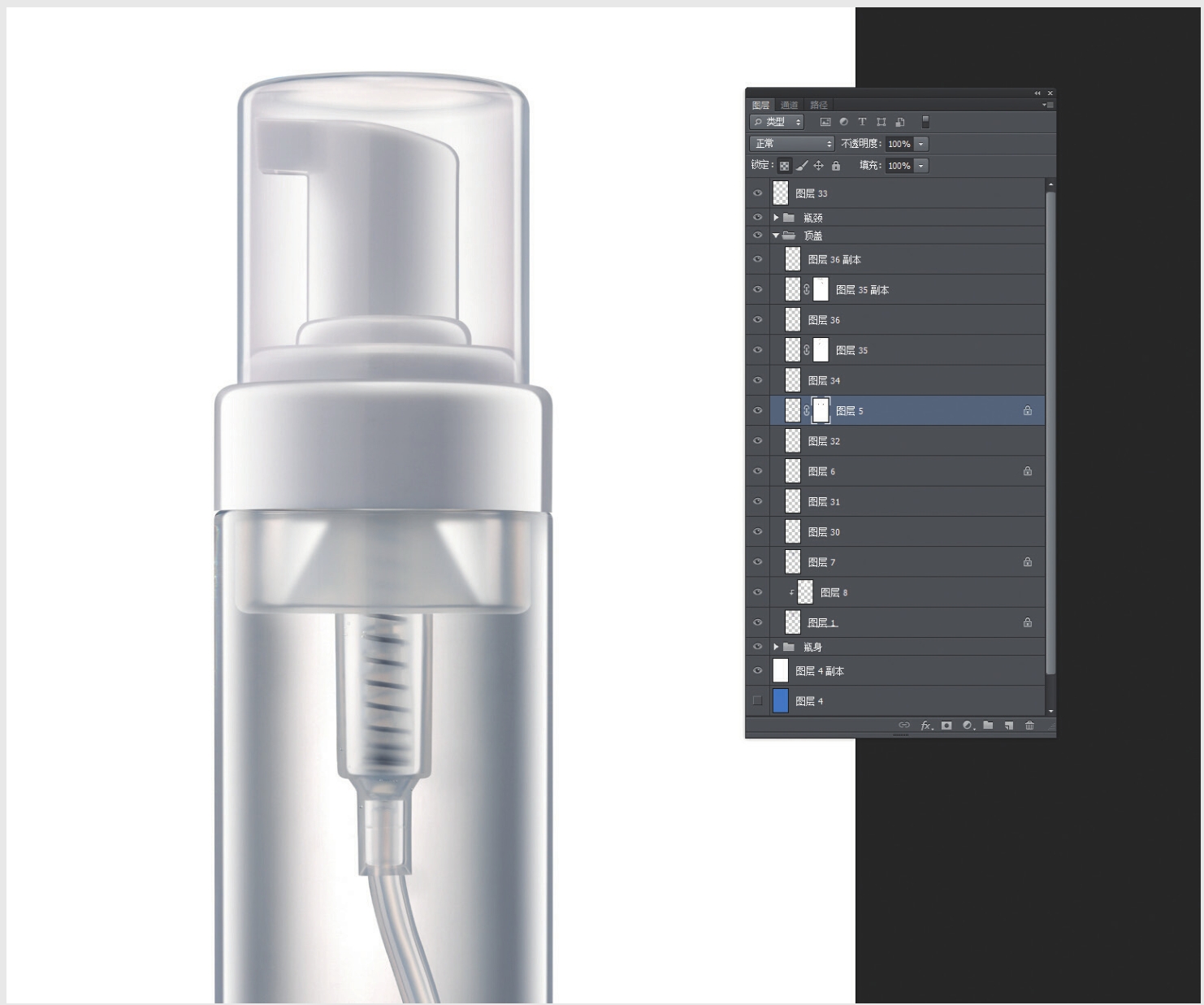The width and height of the screenshot is (1204, 1005).
Task: Toggle visibility of 图层 4 副本
Action: pos(758,671)
